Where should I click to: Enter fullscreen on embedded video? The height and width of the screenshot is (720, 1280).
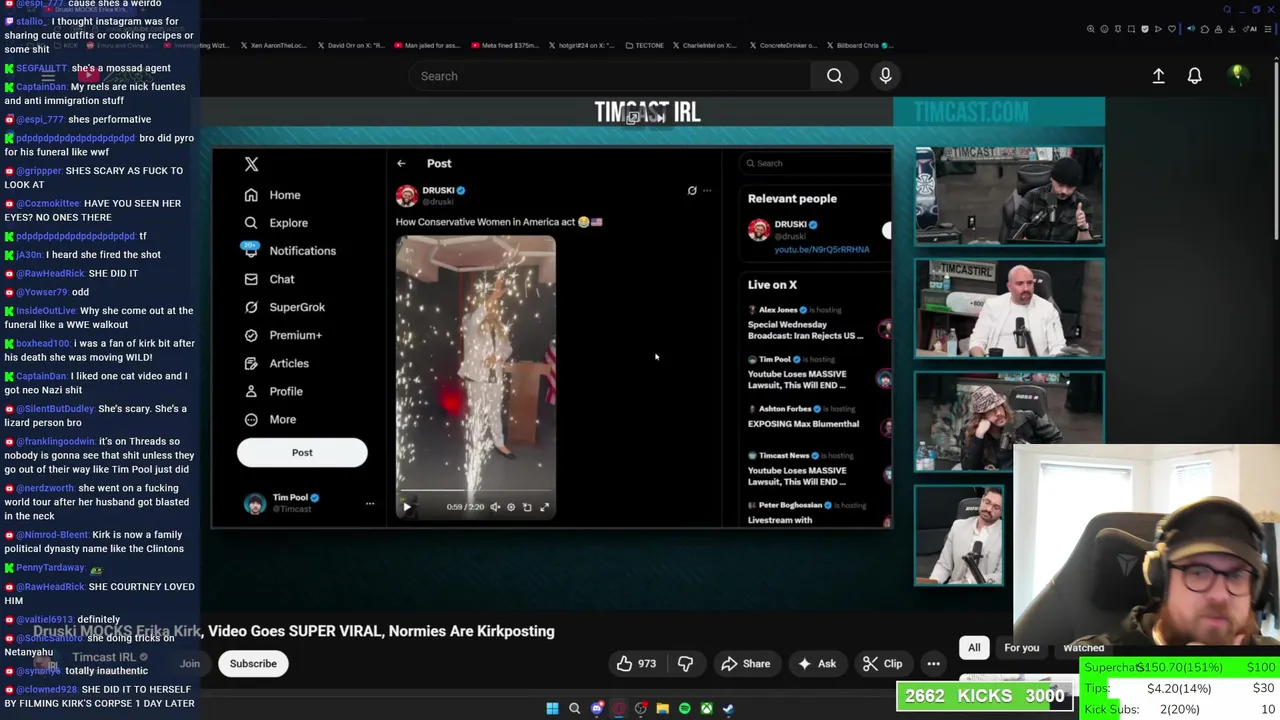click(x=544, y=507)
